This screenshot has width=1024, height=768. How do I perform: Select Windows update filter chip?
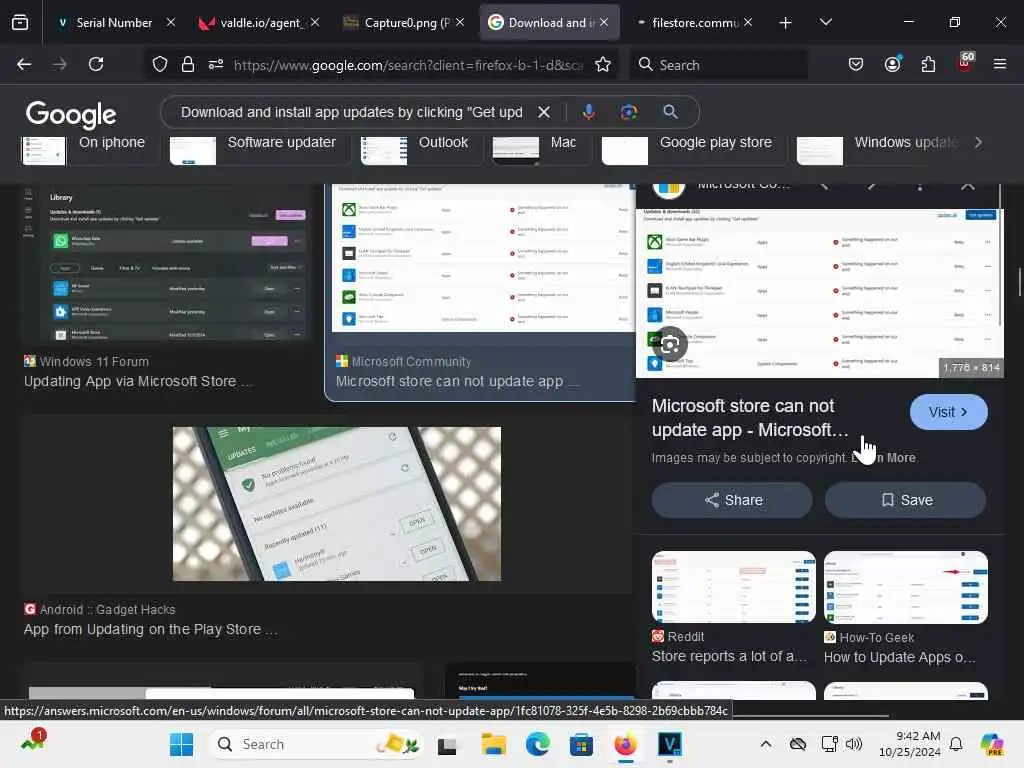pyautogui.click(x=878, y=149)
